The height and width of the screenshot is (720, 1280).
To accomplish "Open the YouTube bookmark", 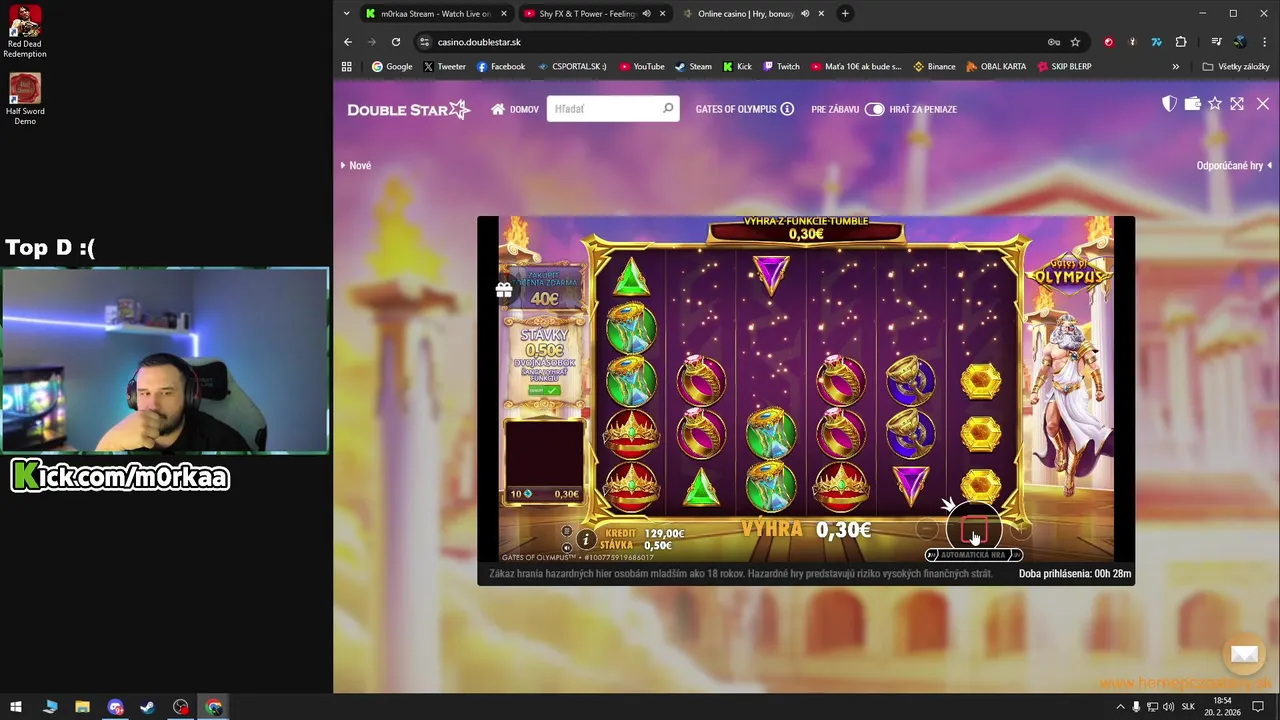I will point(642,67).
